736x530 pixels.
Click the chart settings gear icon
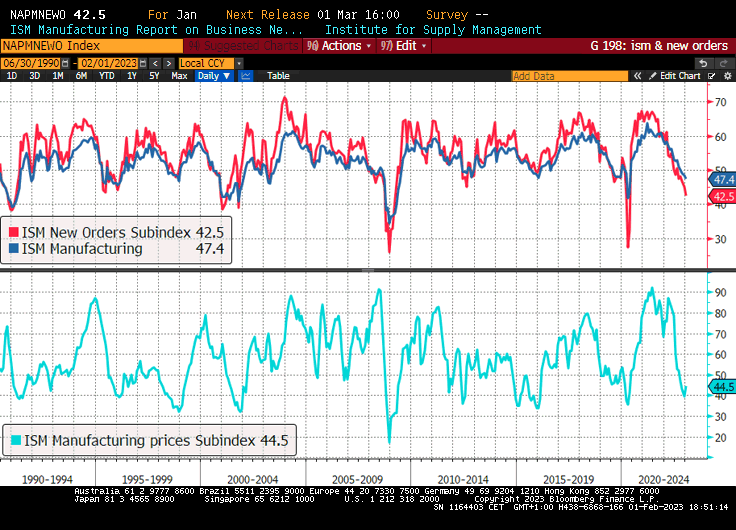click(728, 76)
